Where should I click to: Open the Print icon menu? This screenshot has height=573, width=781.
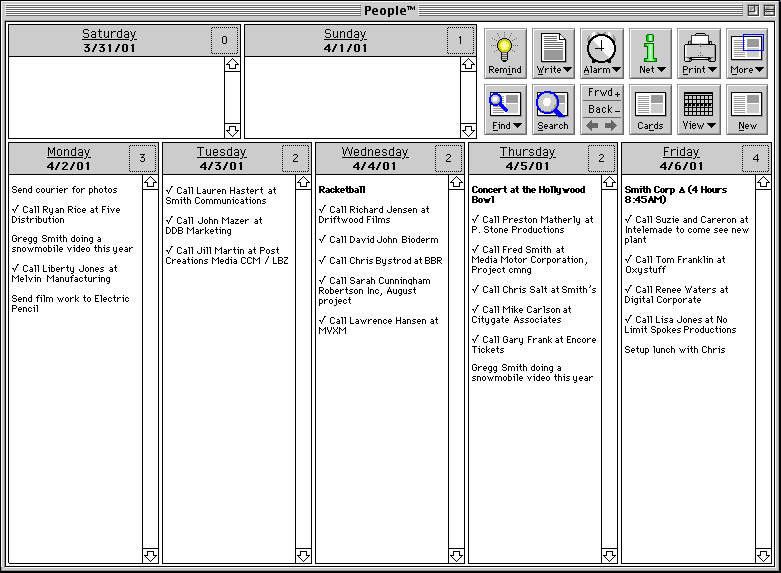[x=698, y=53]
